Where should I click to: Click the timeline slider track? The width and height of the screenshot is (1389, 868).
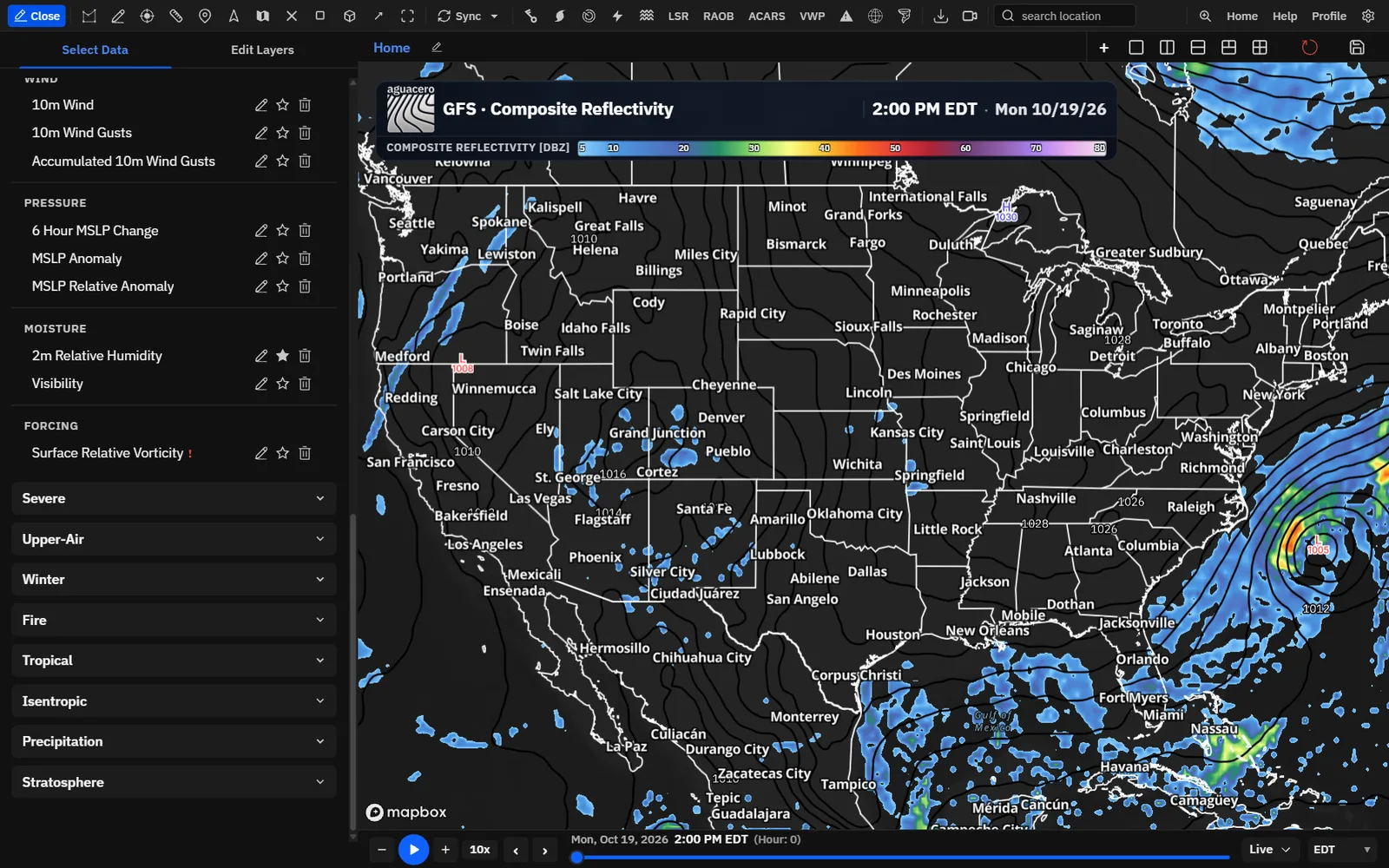[x=902, y=858]
